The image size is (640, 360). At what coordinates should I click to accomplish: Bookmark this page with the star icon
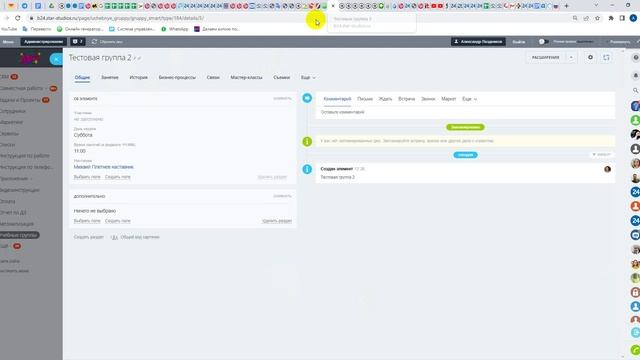pos(598,18)
